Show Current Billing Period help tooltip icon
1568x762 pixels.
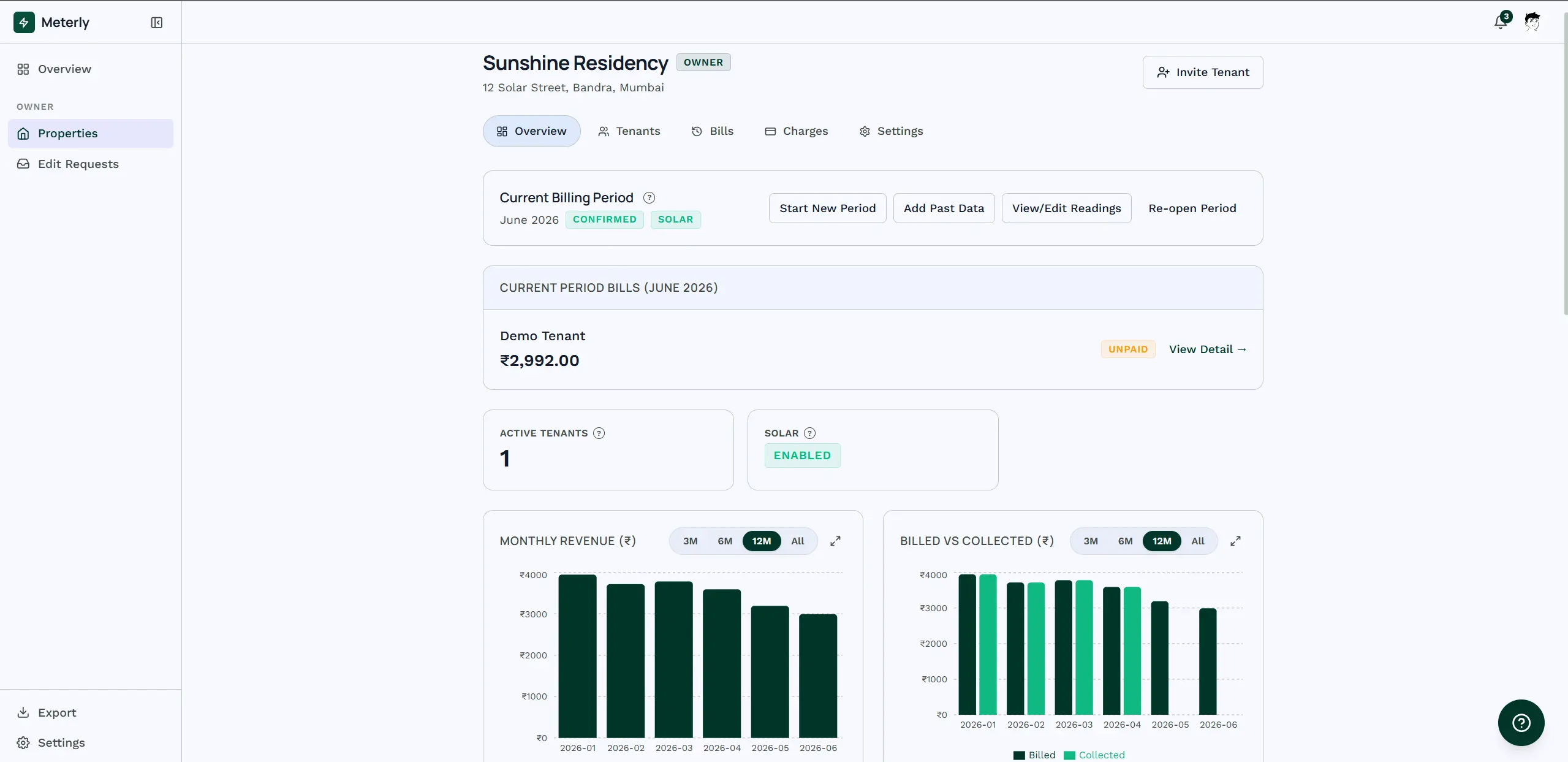[649, 197]
